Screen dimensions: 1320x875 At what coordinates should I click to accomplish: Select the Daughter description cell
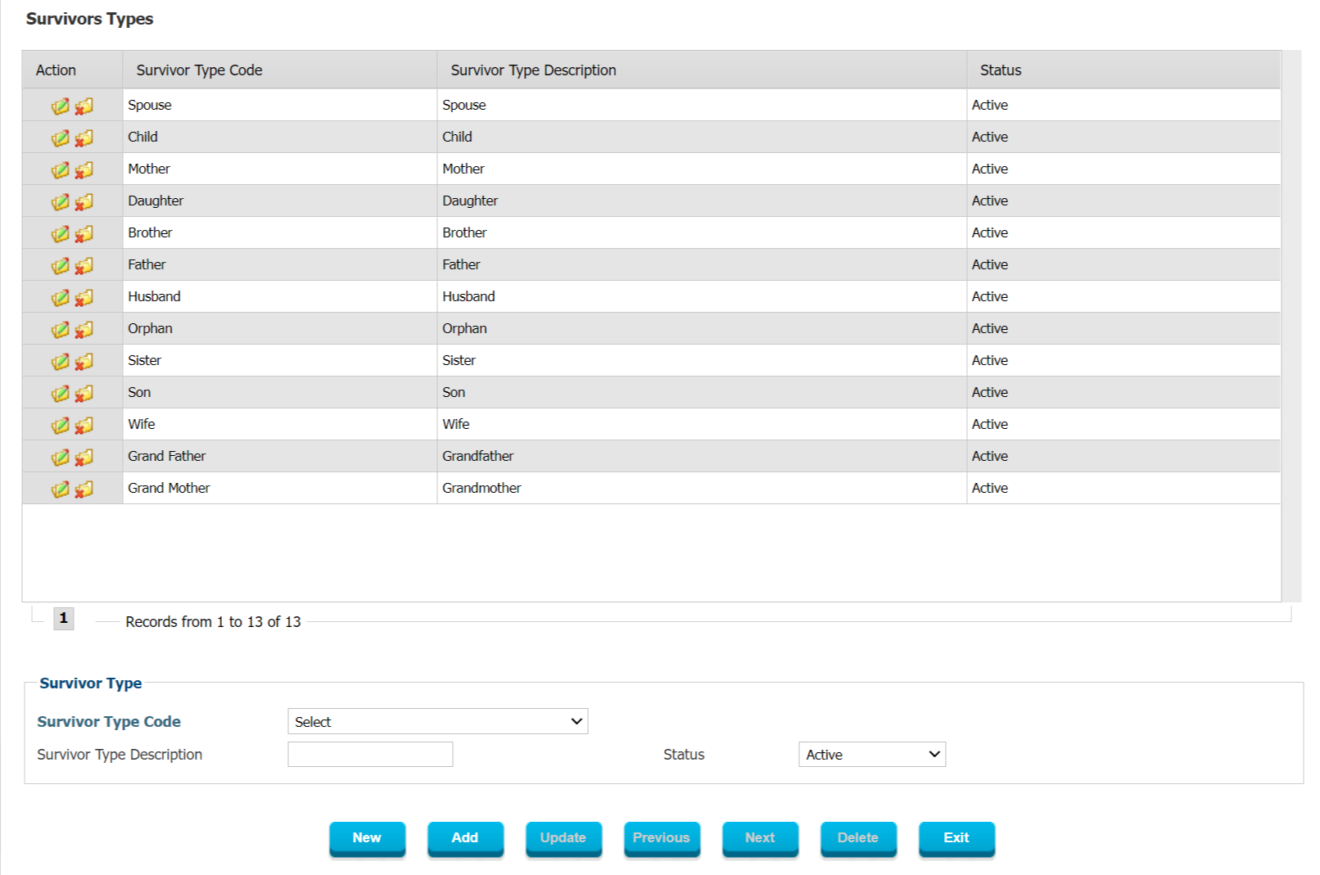click(x=702, y=200)
